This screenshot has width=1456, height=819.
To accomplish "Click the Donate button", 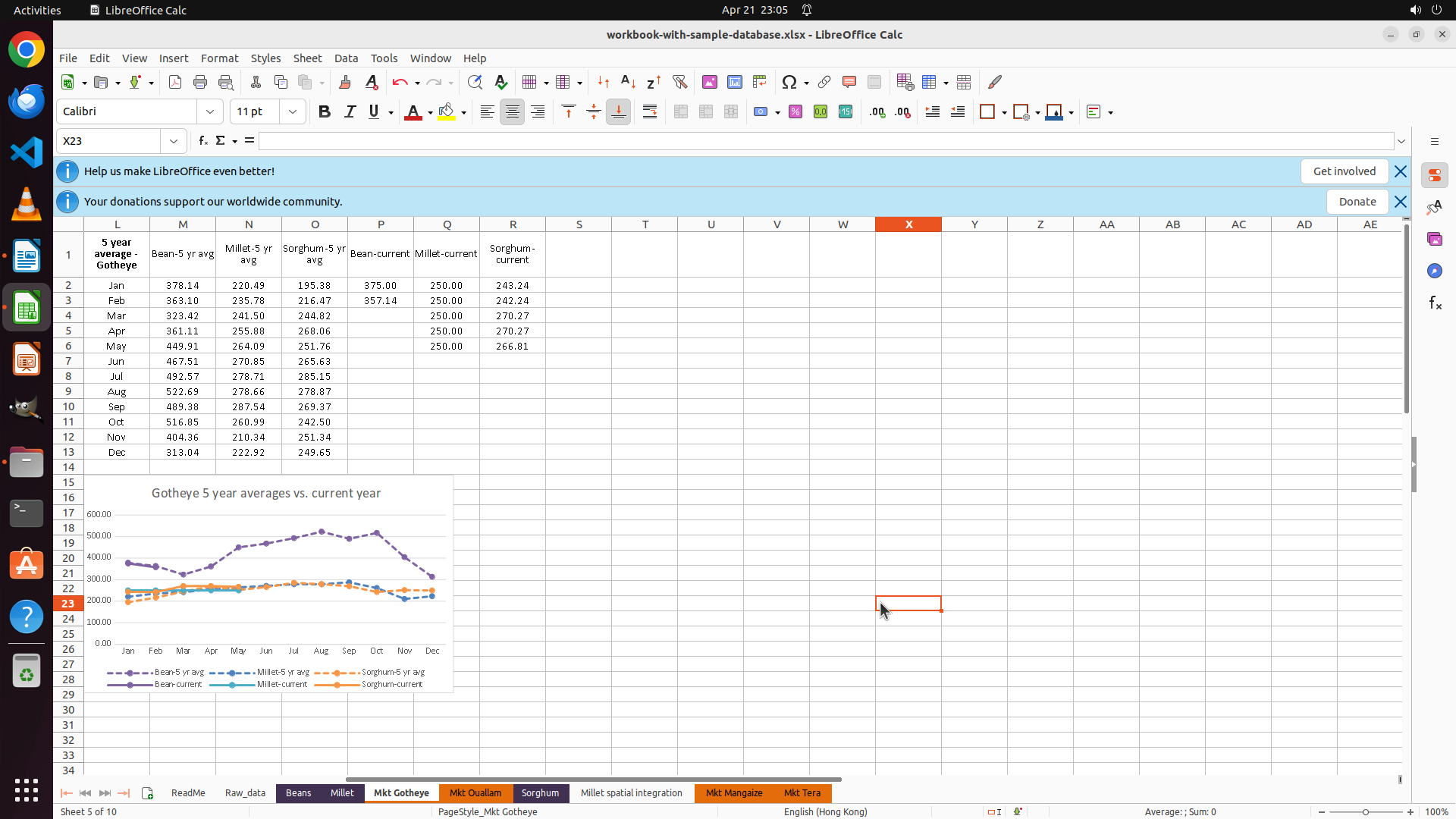I will [1357, 202].
